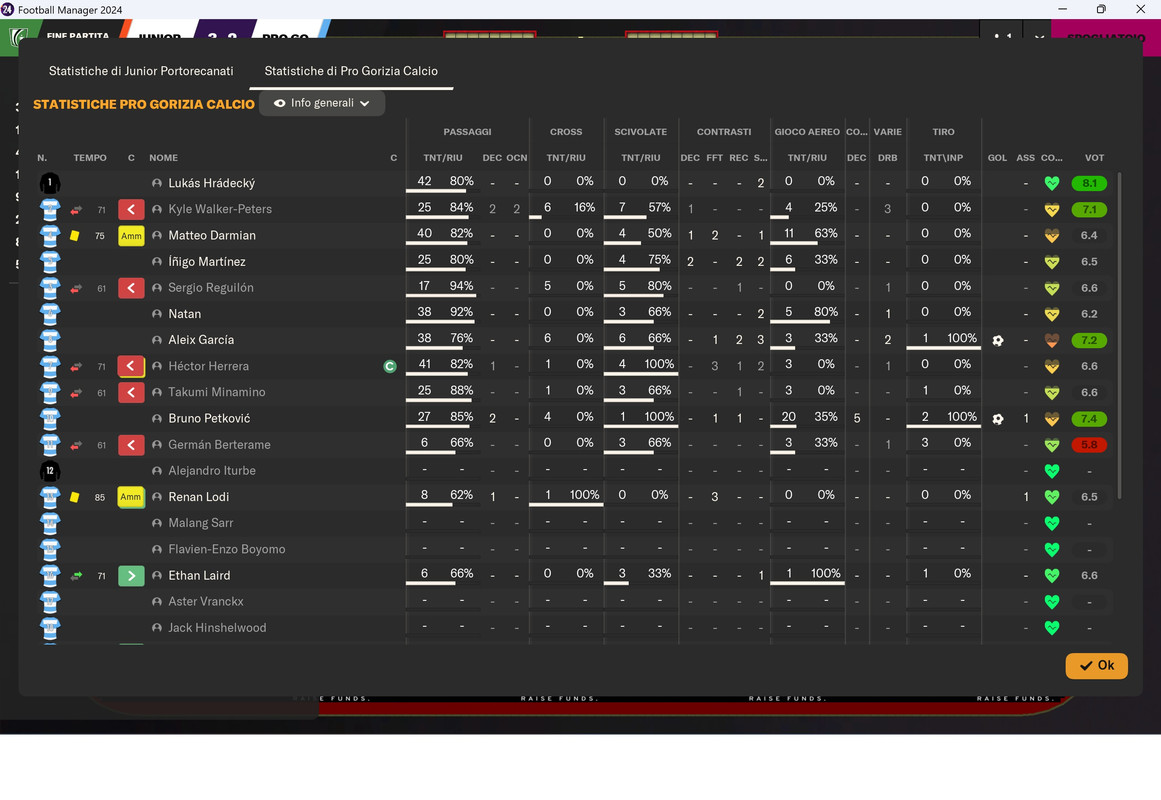Viewport: 1161px width, 800px height.
Task: Sort by the TEMPO column header
Action: (x=90, y=158)
